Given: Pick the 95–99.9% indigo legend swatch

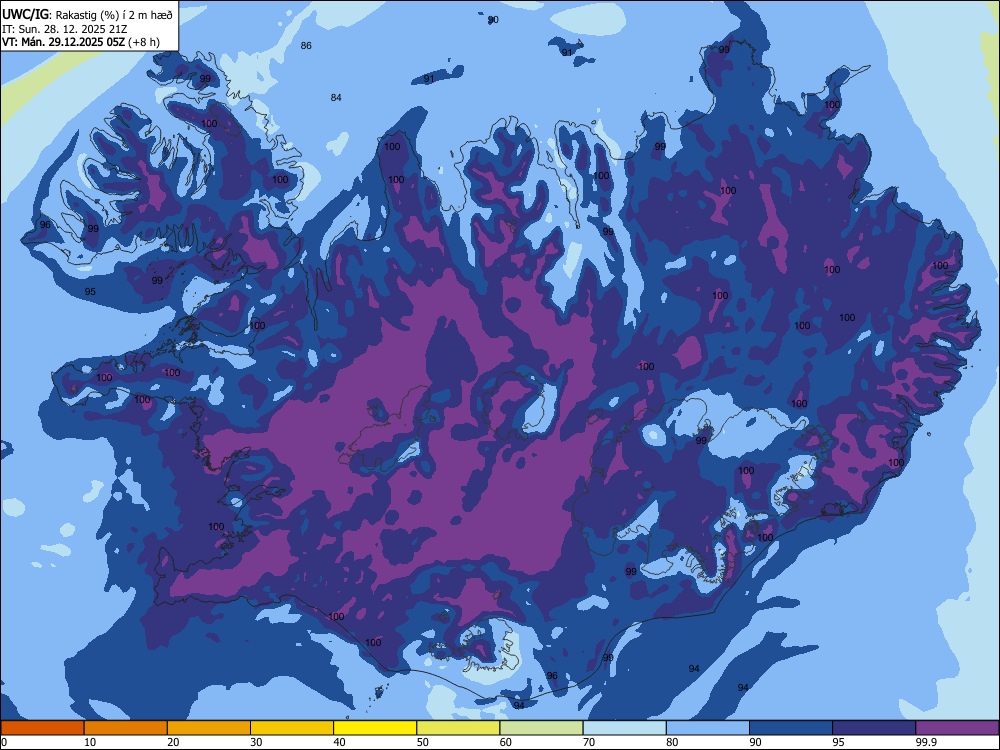Looking at the screenshot, I should [x=874, y=728].
